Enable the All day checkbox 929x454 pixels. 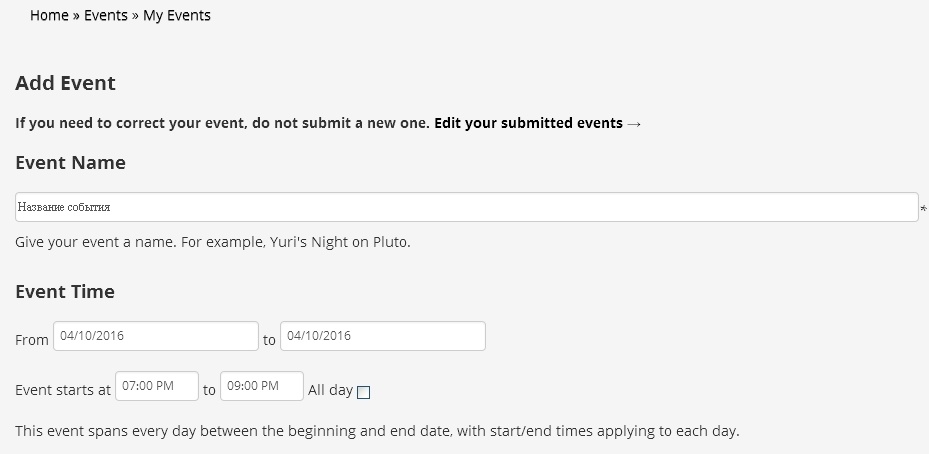click(x=363, y=392)
